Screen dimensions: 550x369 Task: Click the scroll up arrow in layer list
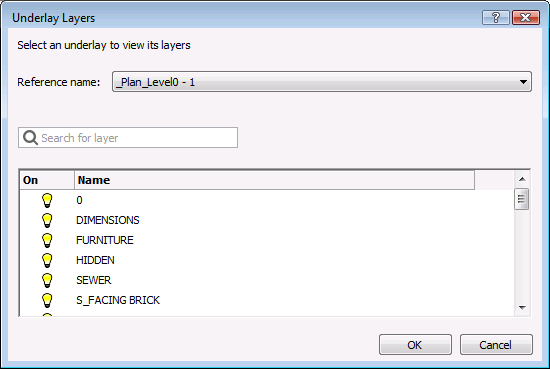coord(522,179)
